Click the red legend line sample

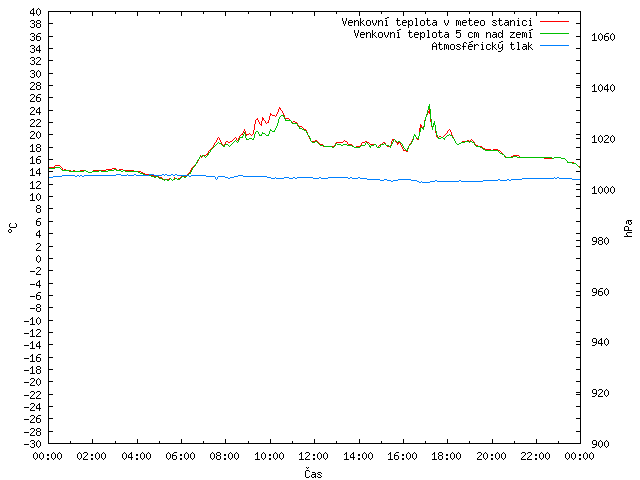[x=554, y=21]
